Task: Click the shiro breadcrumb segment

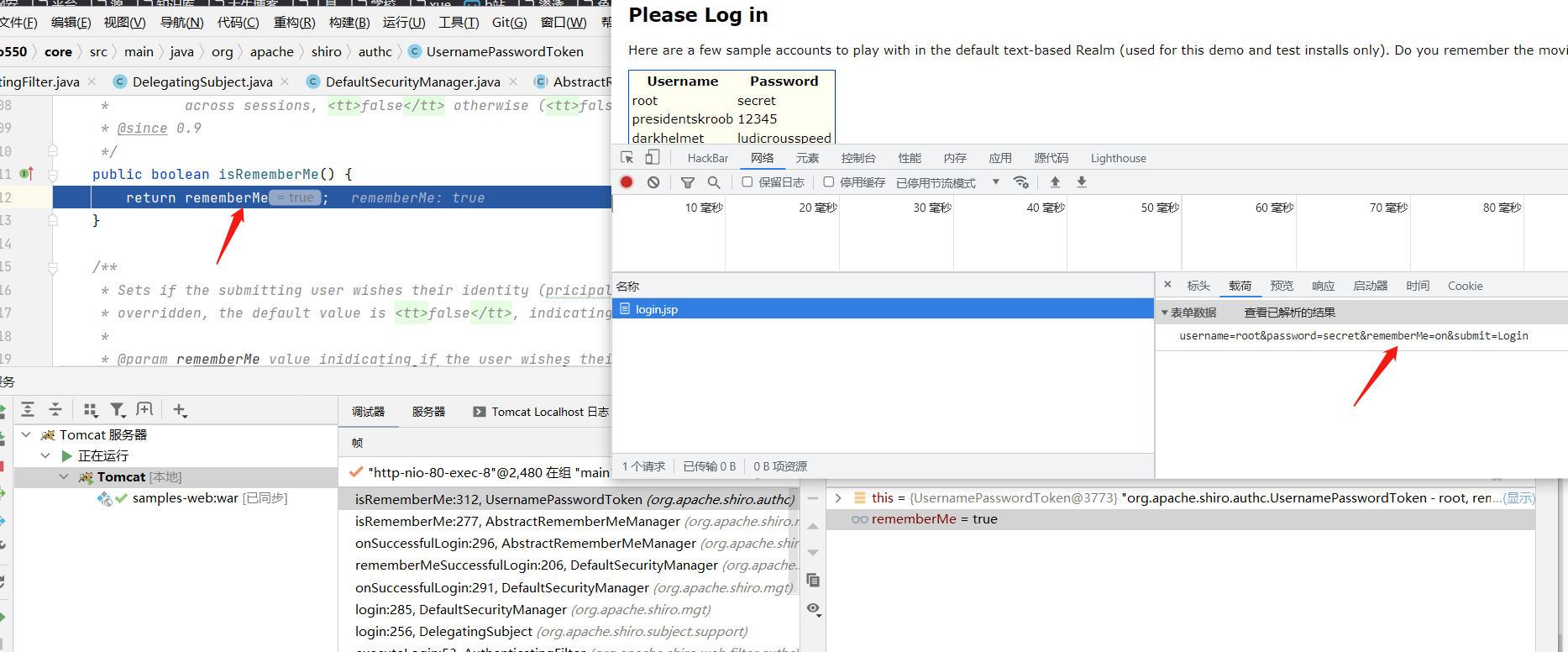Action: pyautogui.click(x=326, y=51)
